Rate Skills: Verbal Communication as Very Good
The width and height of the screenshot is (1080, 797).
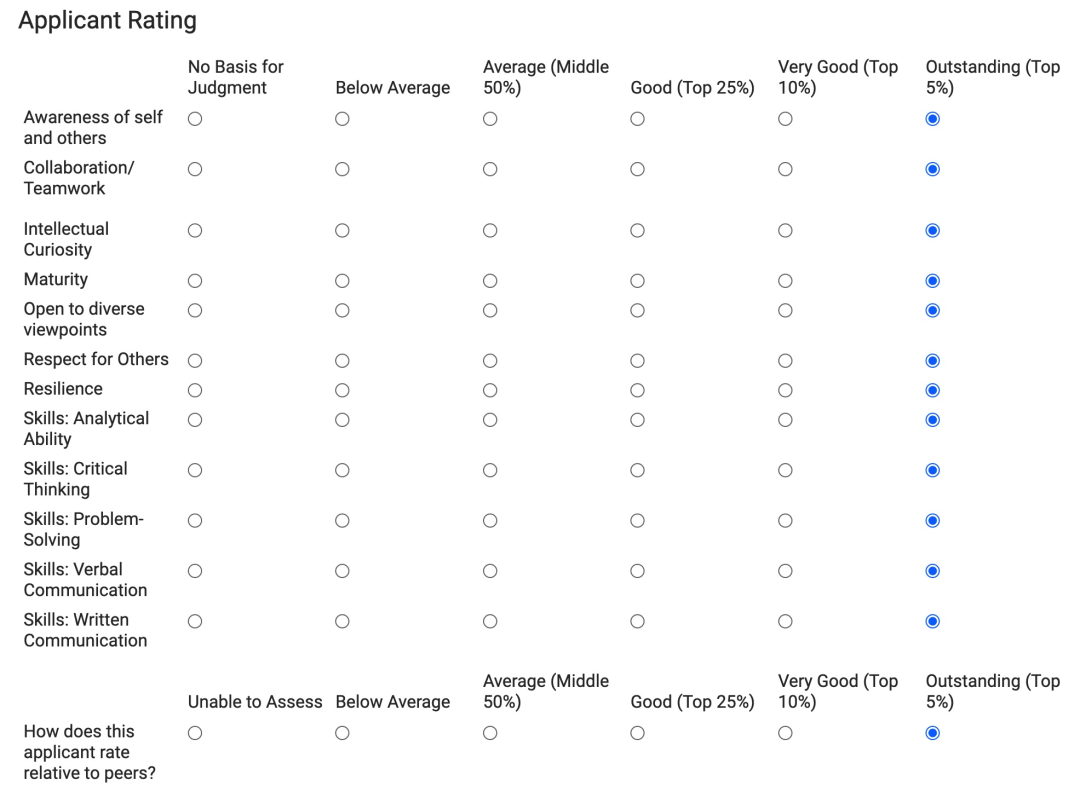[x=785, y=571]
